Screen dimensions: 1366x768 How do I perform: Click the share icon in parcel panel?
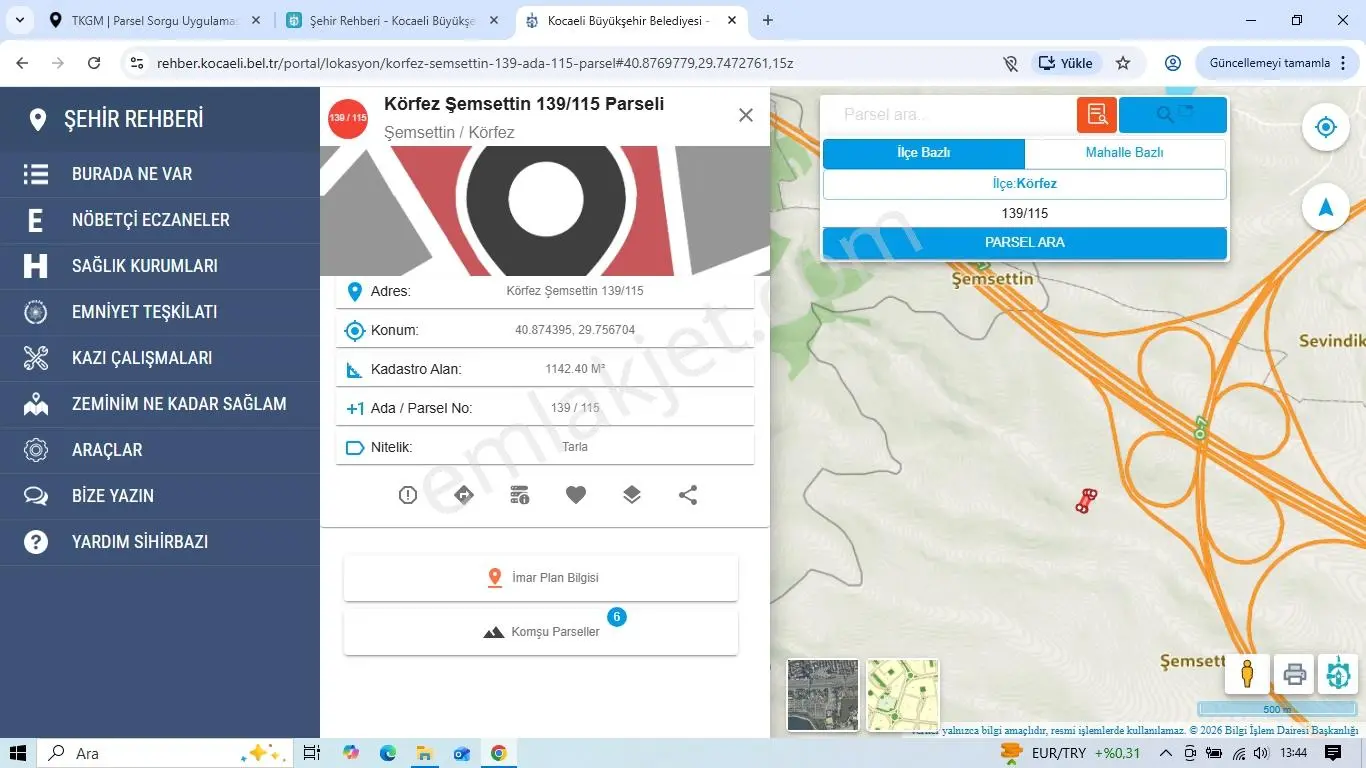(688, 495)
